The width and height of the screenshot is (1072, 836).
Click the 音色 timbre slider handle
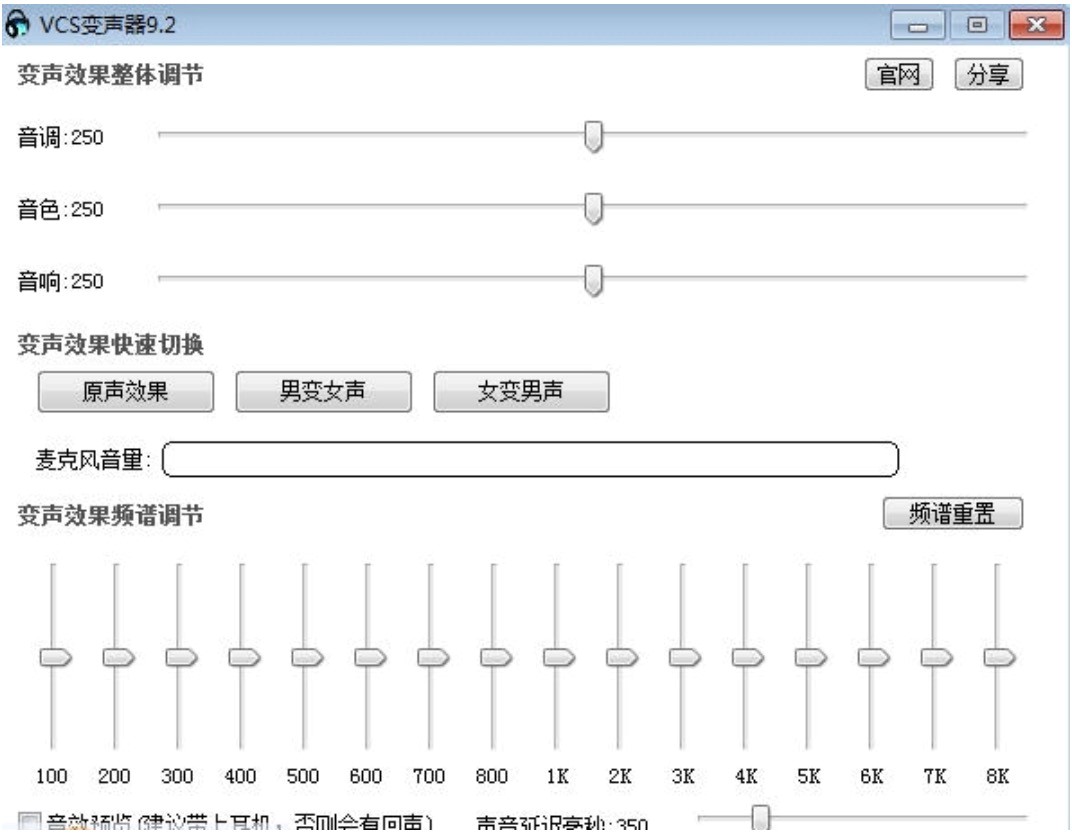[593, 208]
